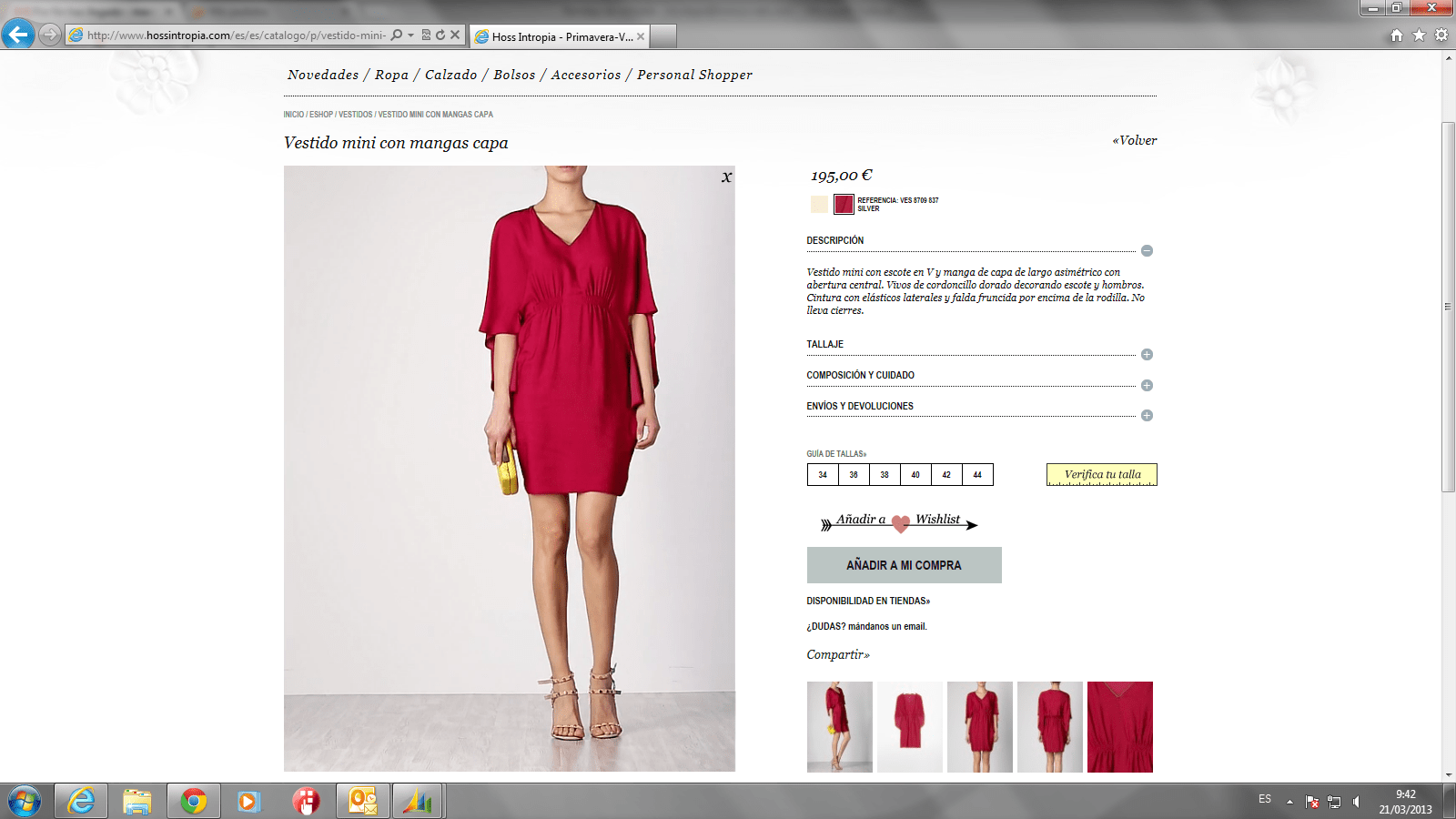The width and height of the screenshot is (1456, 819).
Task: Select size 34
Action: pyautogui.click(x=823, y=475)
